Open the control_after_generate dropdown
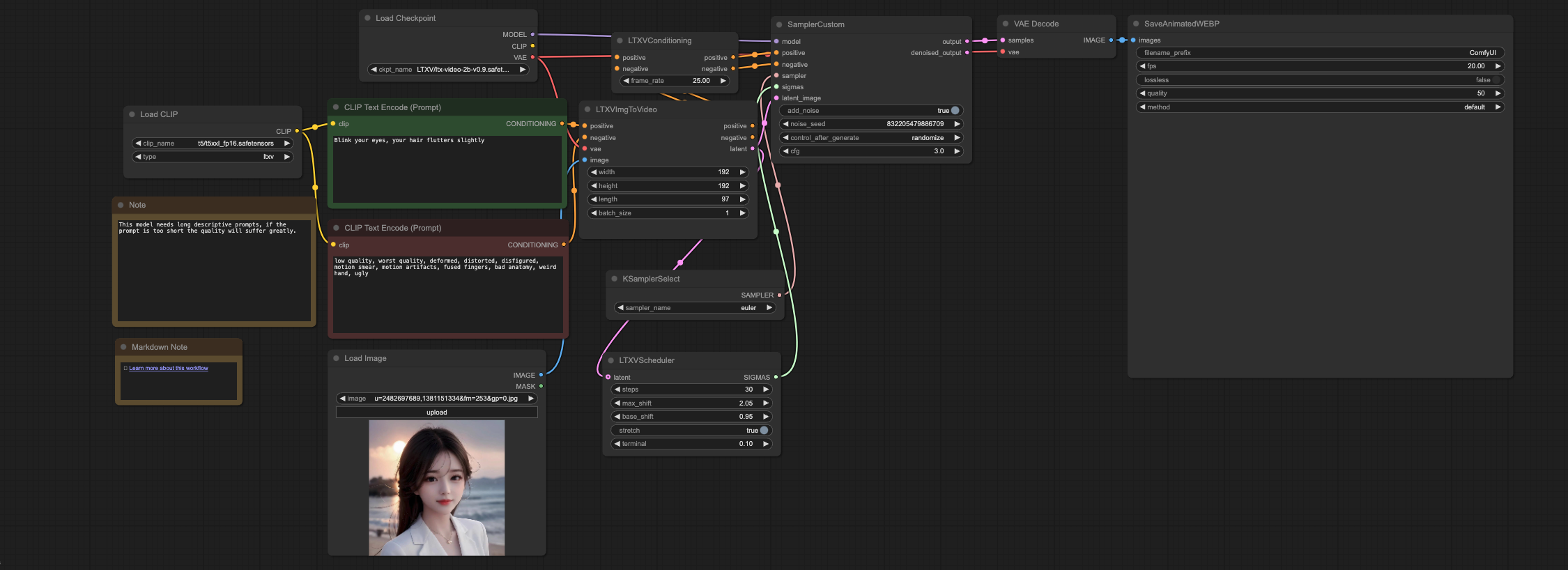1568x570 pixels. [871, 137]
